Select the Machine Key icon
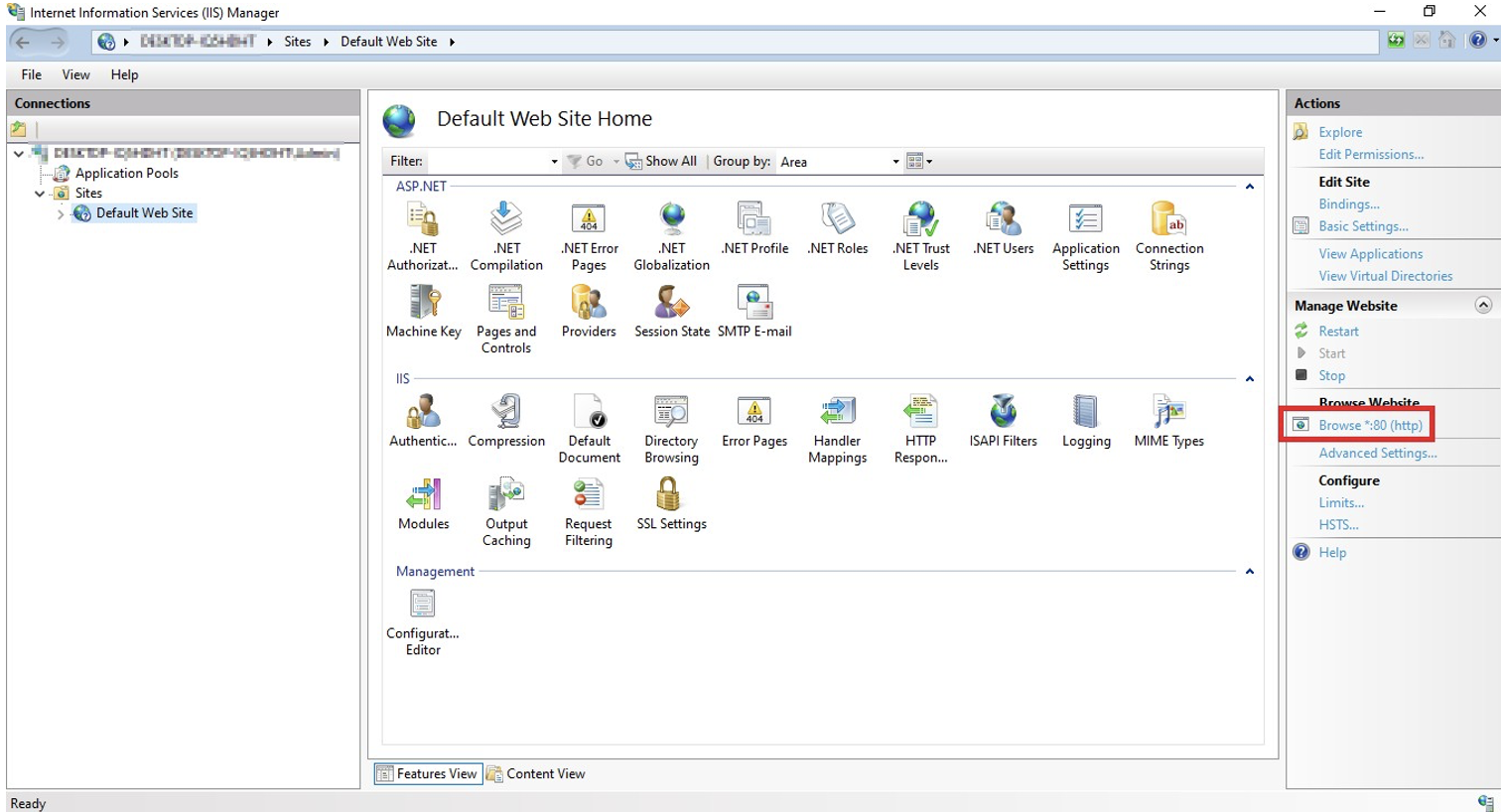 [424, 312]
